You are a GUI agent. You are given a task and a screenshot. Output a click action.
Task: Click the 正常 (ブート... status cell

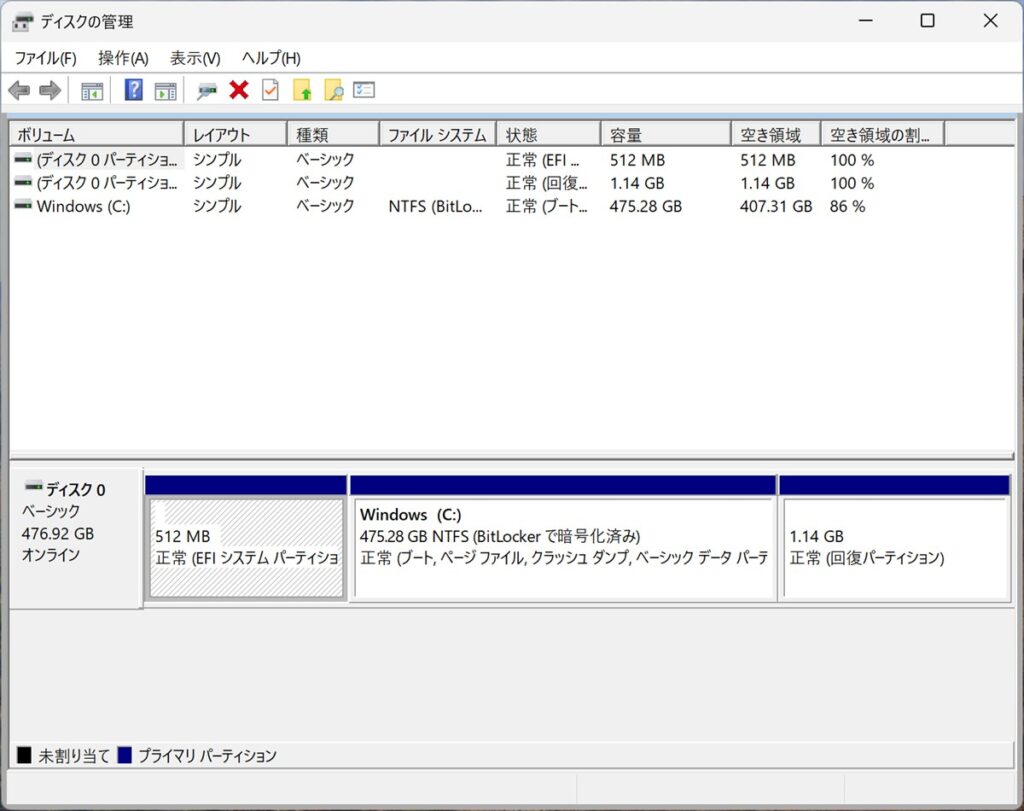pos(547,206)
